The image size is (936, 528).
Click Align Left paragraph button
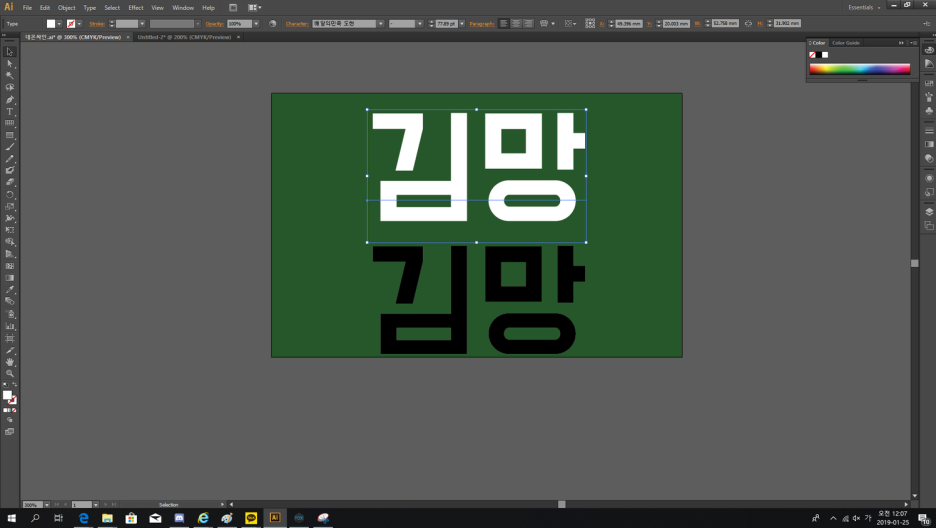tap(503, 23)
